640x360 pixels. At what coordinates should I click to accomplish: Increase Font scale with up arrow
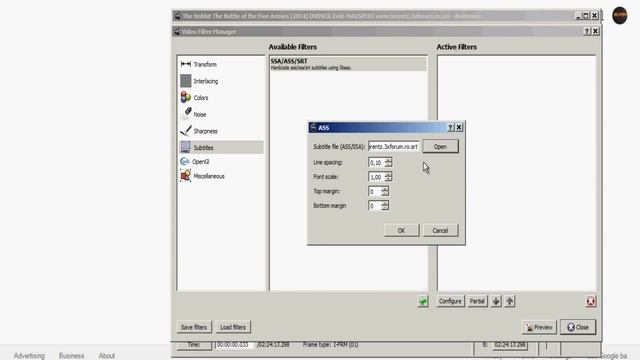tap(388, 174)
